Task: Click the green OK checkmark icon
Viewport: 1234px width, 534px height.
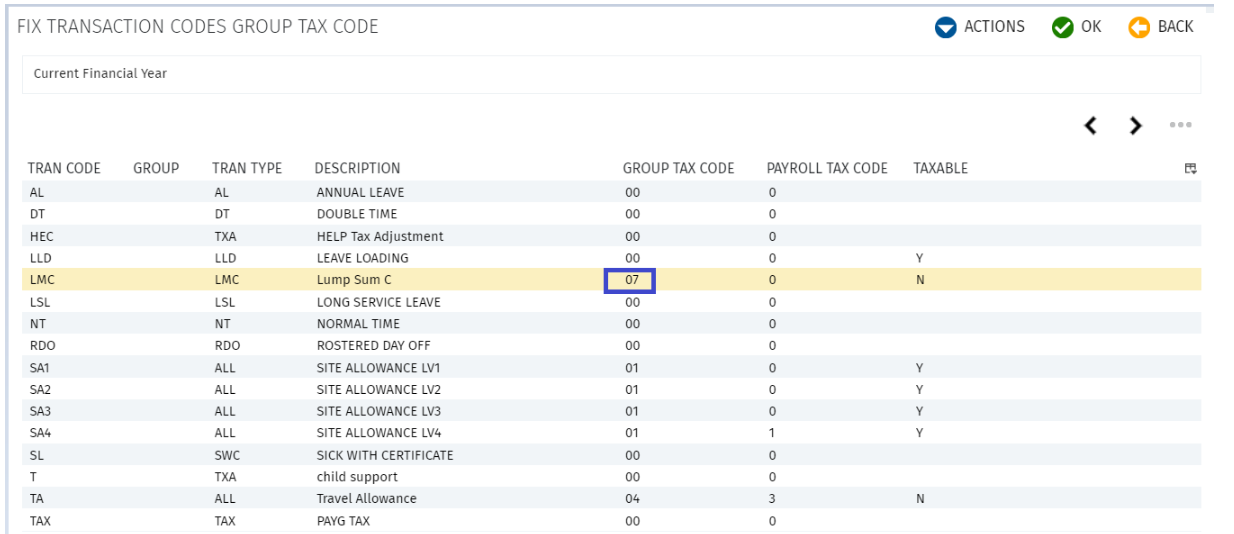Action: coord(1063,28)
